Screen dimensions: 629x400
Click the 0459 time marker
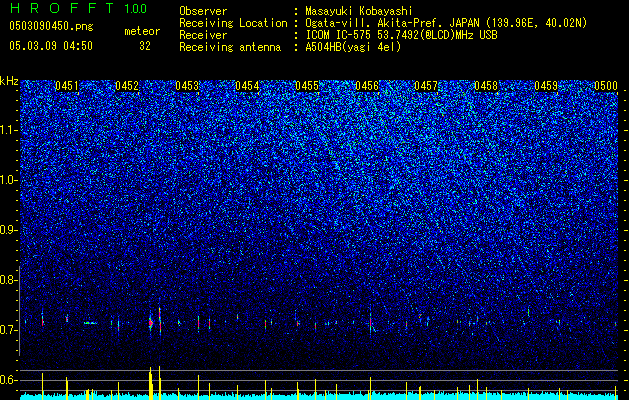(546, 86)
